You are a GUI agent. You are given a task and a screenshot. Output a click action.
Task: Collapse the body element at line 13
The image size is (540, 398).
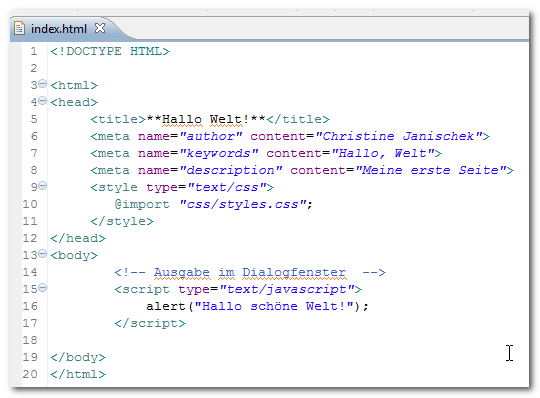[x=42, y=254]
